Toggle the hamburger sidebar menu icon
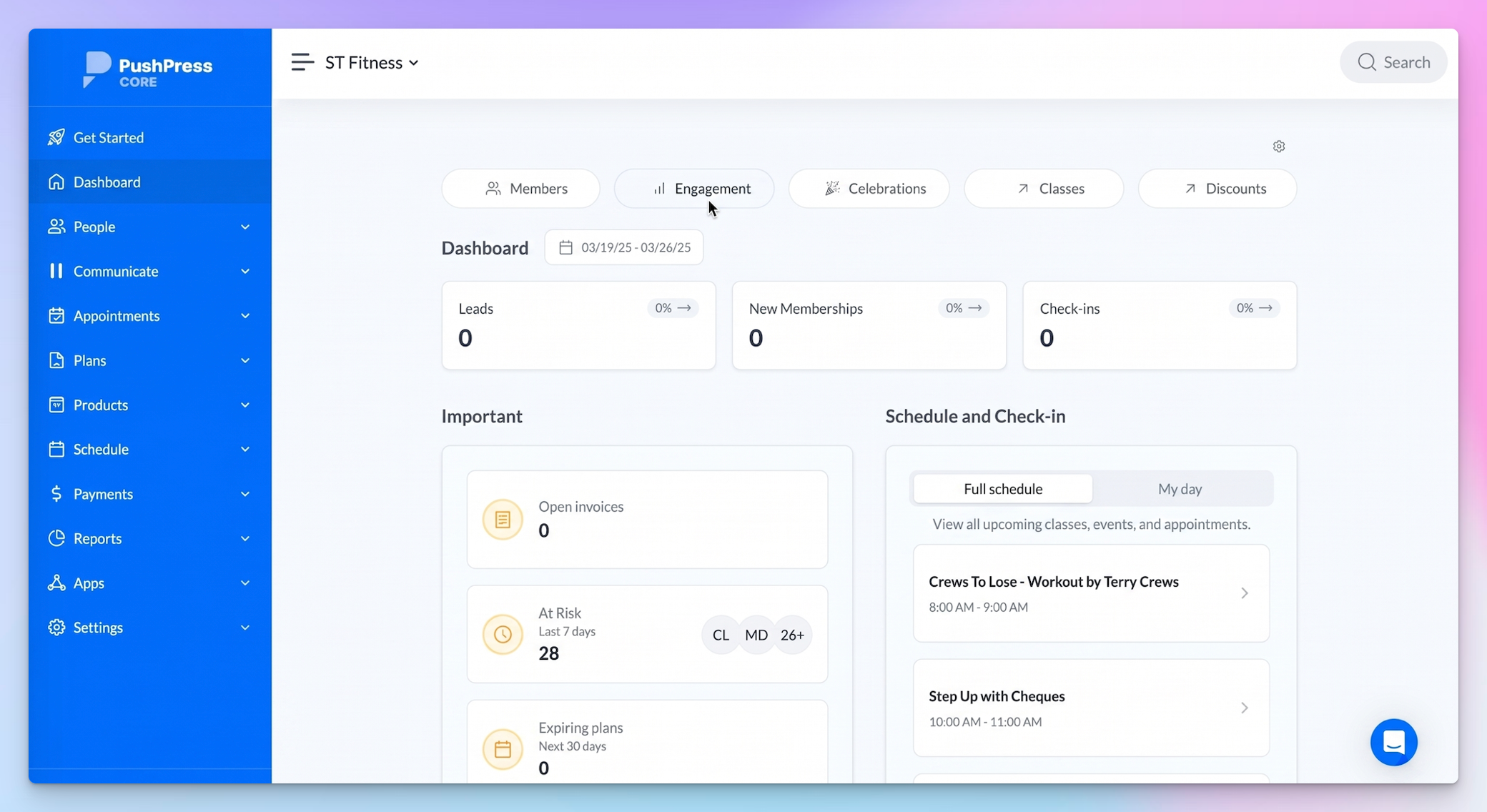Screen dimensions: 1487x812 tap(302, 62)
